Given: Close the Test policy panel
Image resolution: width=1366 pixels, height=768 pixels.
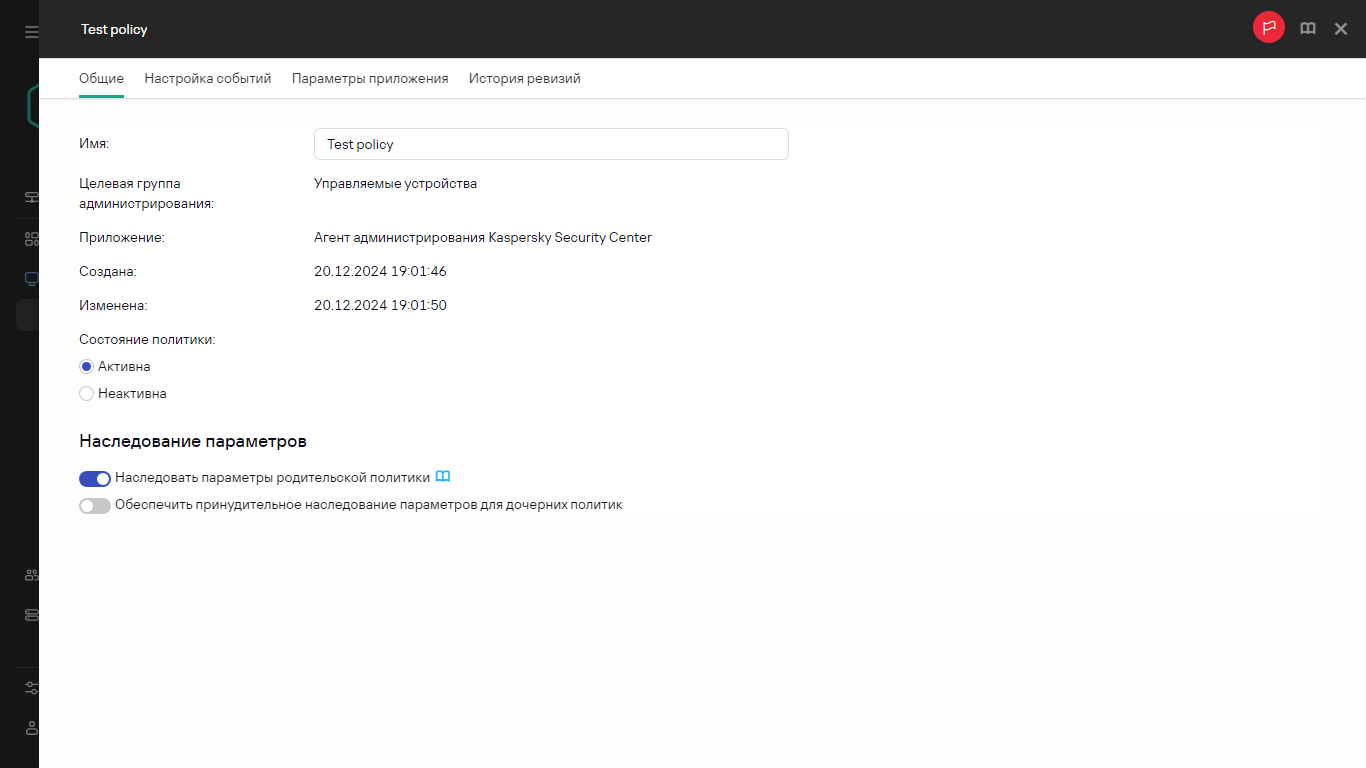Looking at the screenshot, I should [x=1341, y=29].
